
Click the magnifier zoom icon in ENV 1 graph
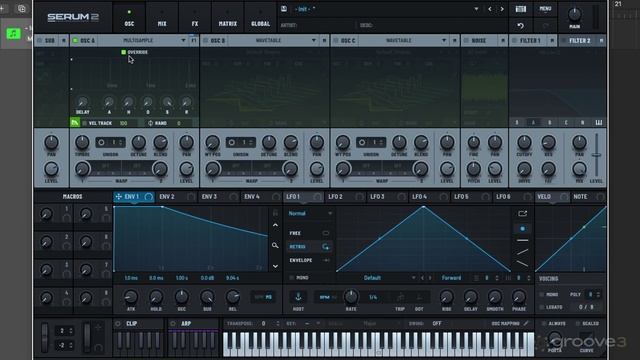click(275, 245)
